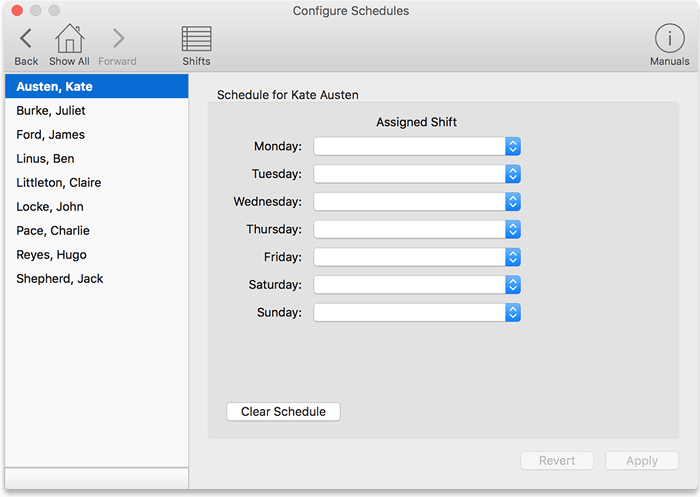Choose a shift for Thursday

[x=417, y=230]
